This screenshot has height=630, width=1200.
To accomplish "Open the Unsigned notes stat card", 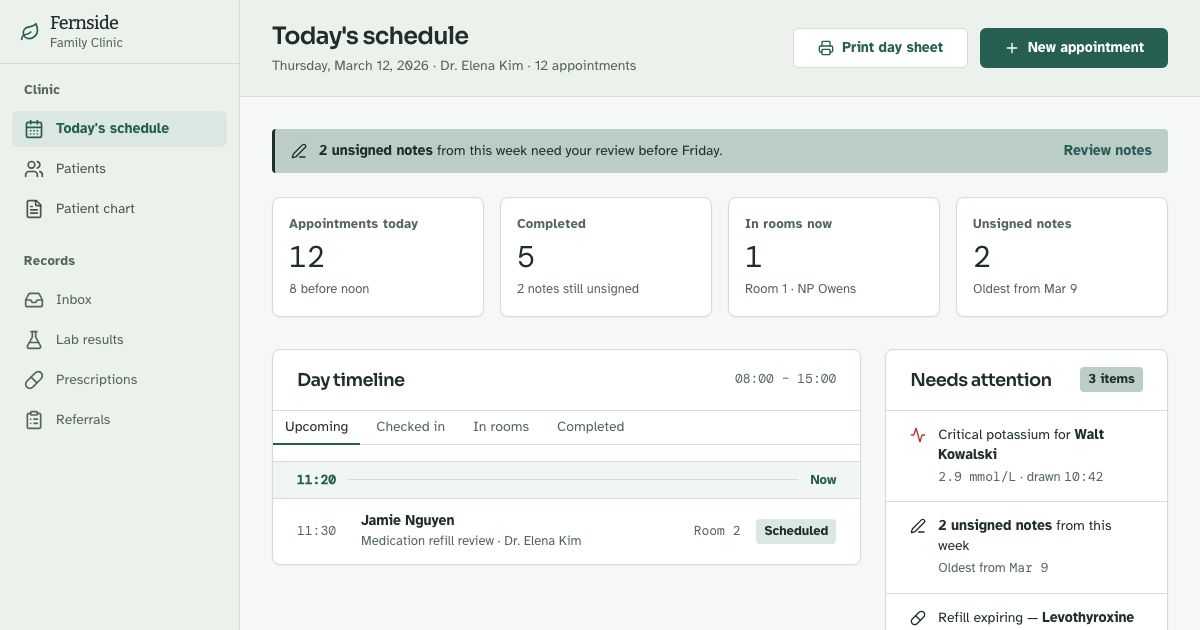I will [x=1062, y=257].
